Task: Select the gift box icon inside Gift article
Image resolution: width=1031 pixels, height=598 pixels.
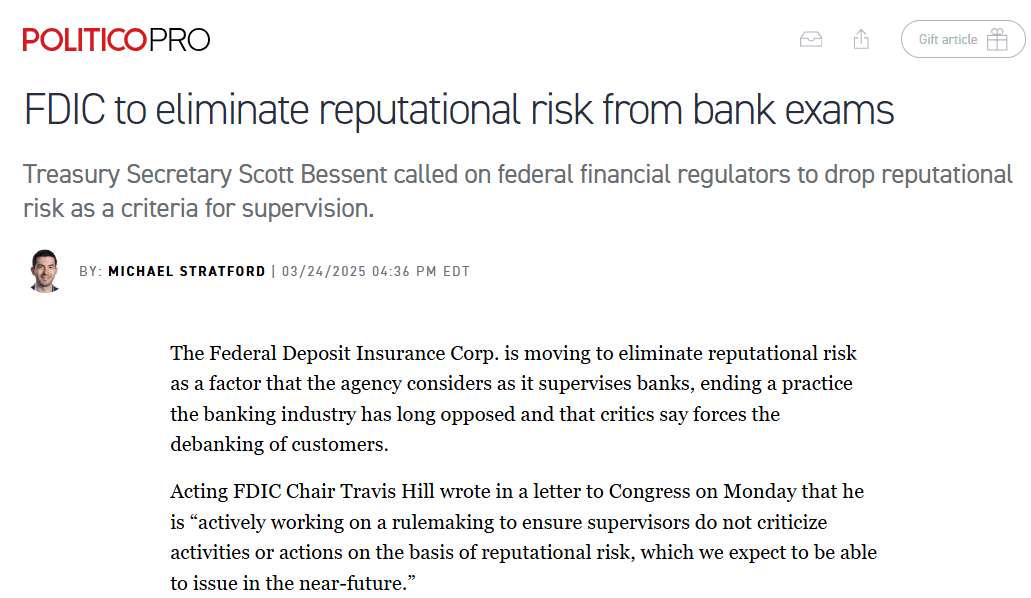Action: coord(996,39)
